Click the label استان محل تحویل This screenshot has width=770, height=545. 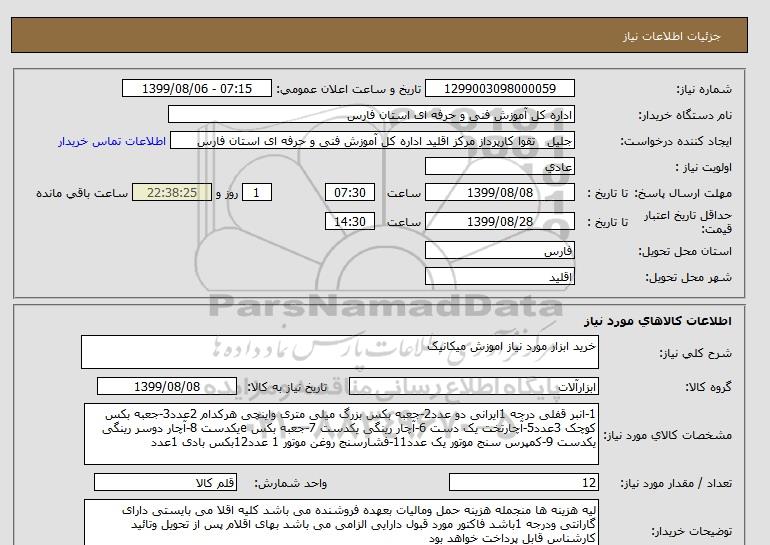(x=685, y=251)
